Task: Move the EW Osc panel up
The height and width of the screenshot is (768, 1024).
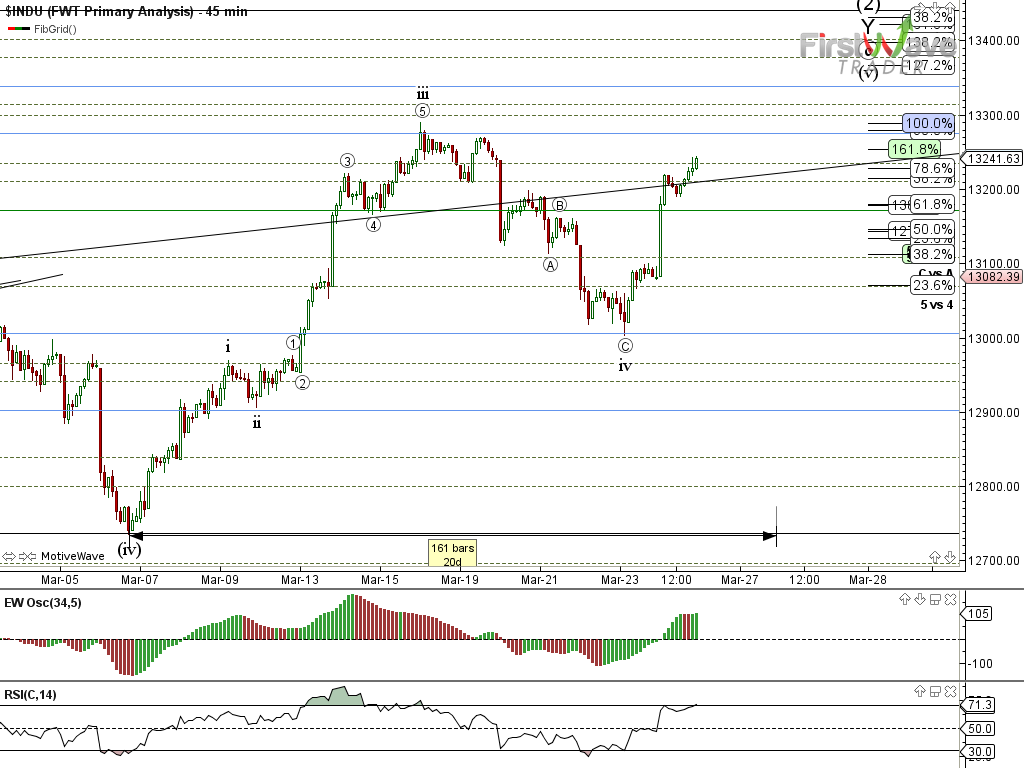Action: [x=905, y=599]
